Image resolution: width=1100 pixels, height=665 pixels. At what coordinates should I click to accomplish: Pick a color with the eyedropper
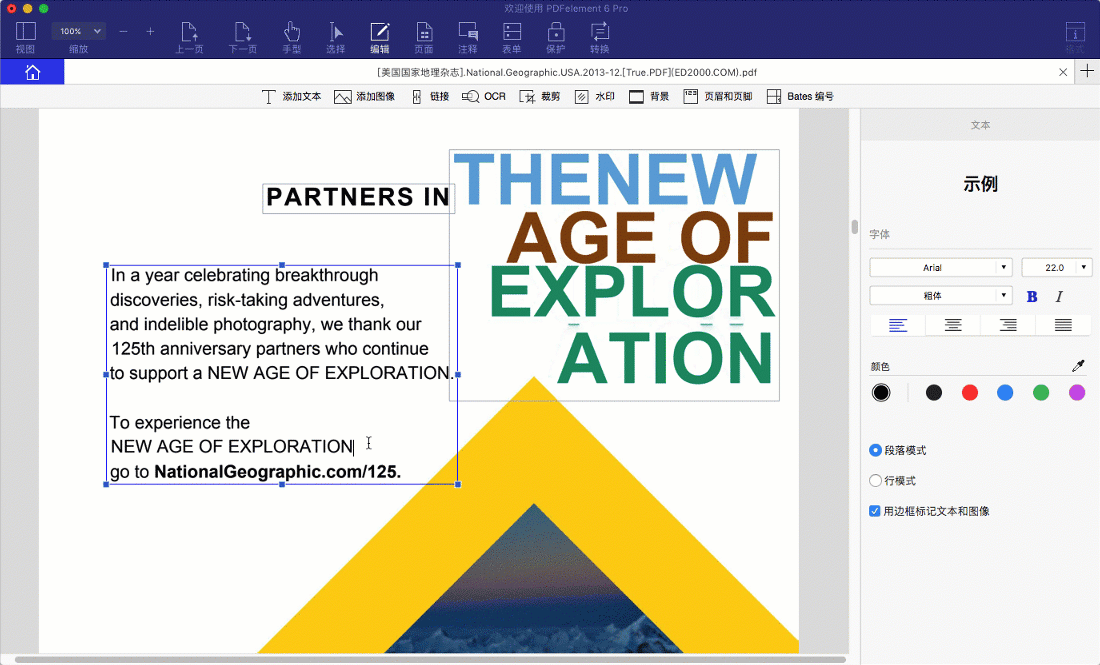(x=1078, y=365)
